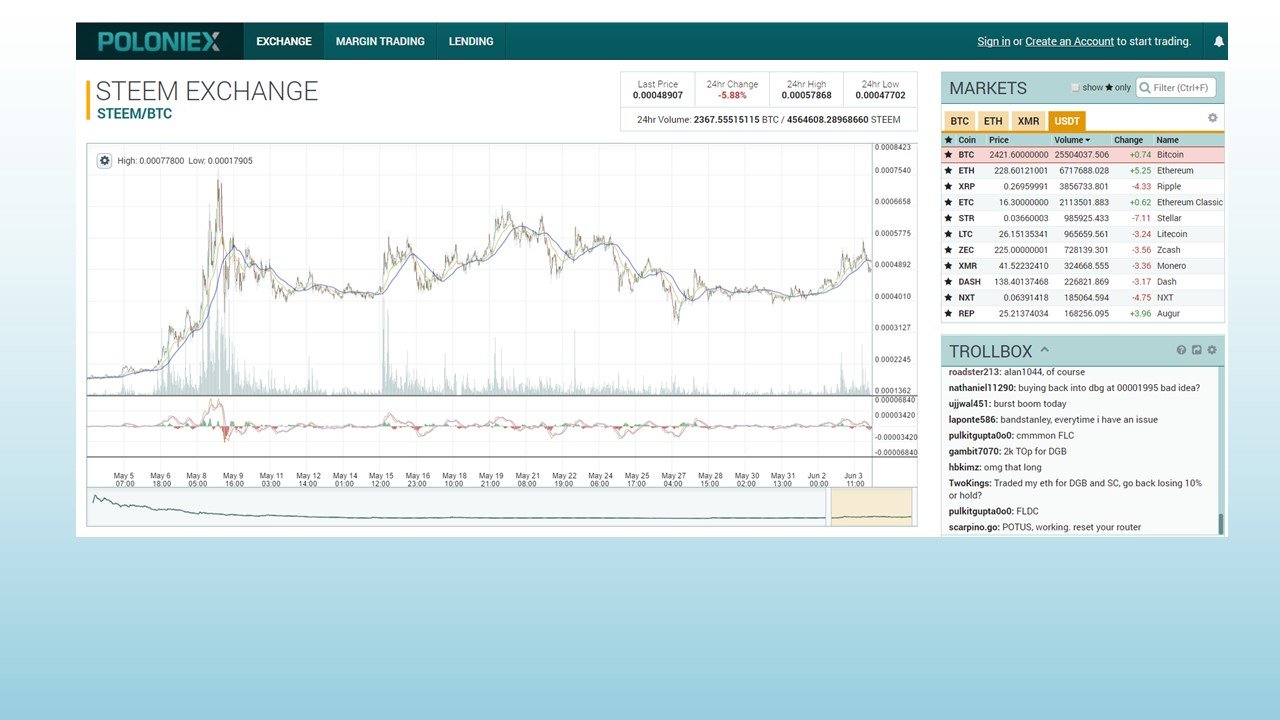Click the main candlestick price chart

click(x=480, y=270)
